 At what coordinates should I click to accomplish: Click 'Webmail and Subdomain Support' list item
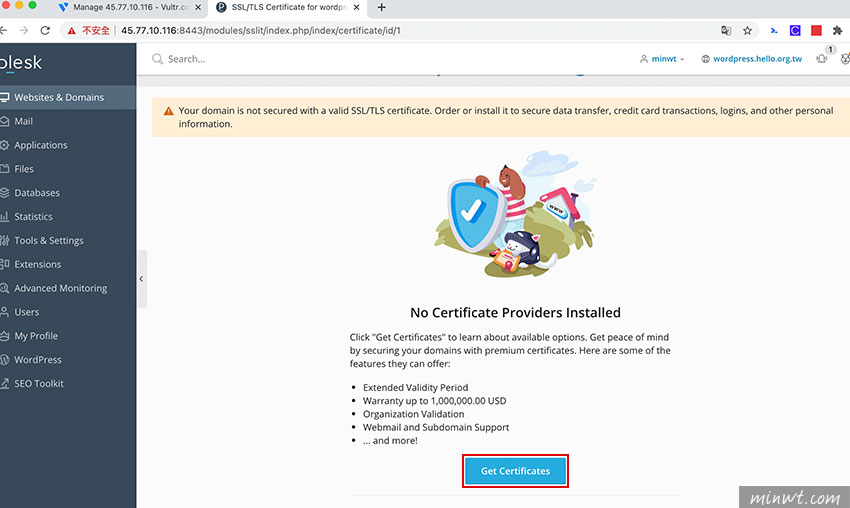436,427
